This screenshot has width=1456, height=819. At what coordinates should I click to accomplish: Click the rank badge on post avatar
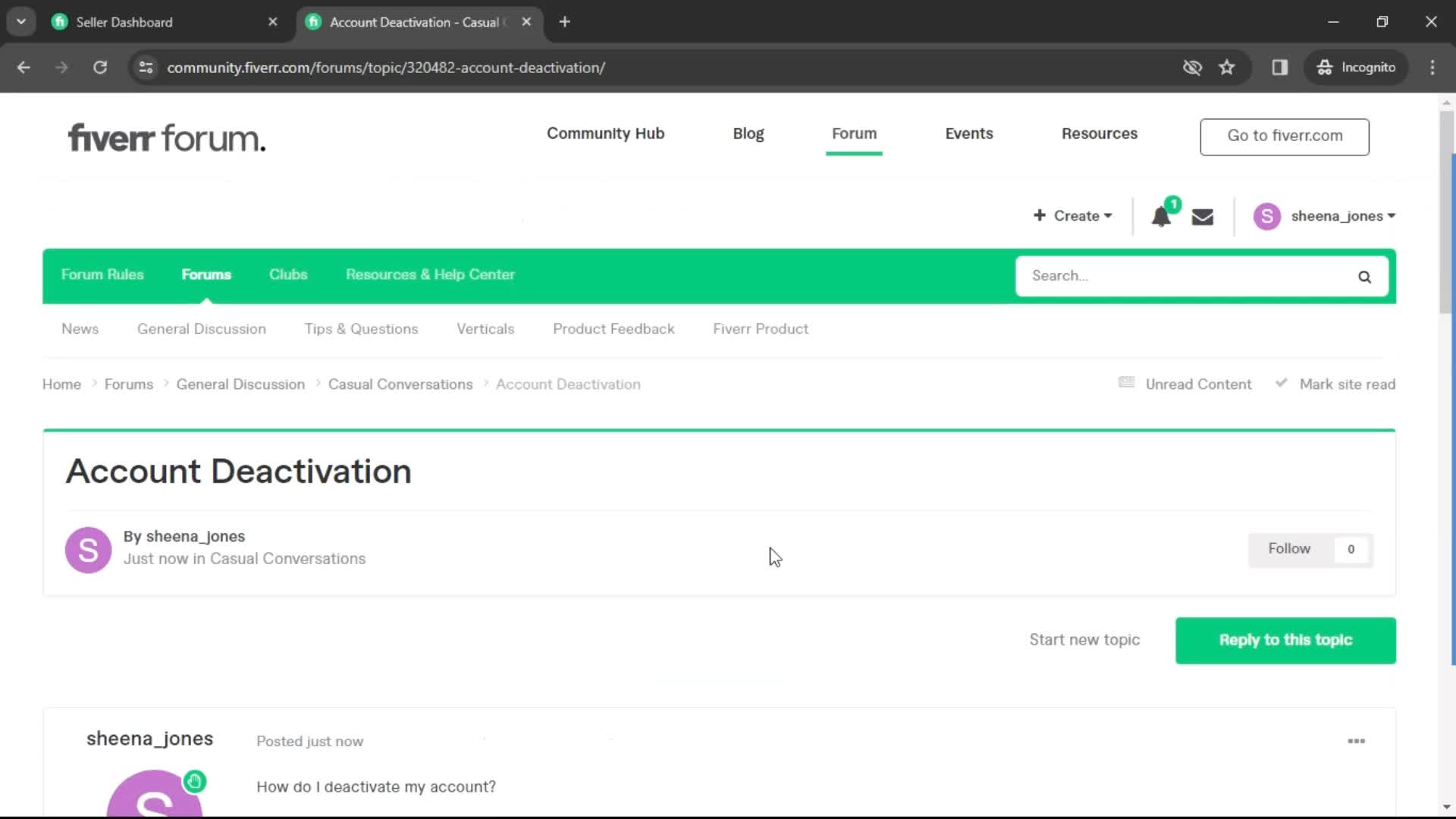click(x=195, y=781)
